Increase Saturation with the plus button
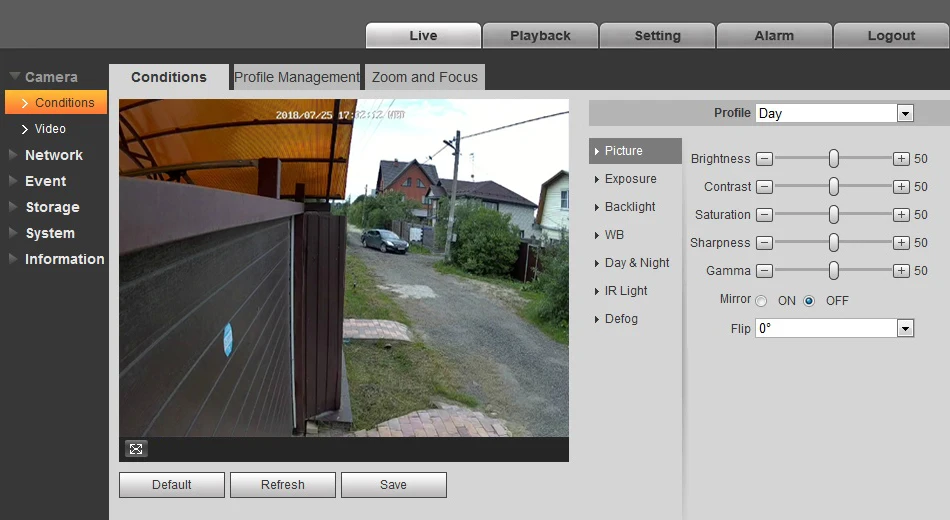950x520 pixels. pos(901,215)
